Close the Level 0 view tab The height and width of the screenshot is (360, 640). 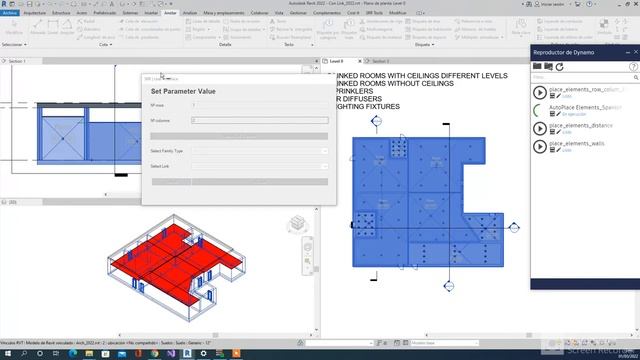360,61
